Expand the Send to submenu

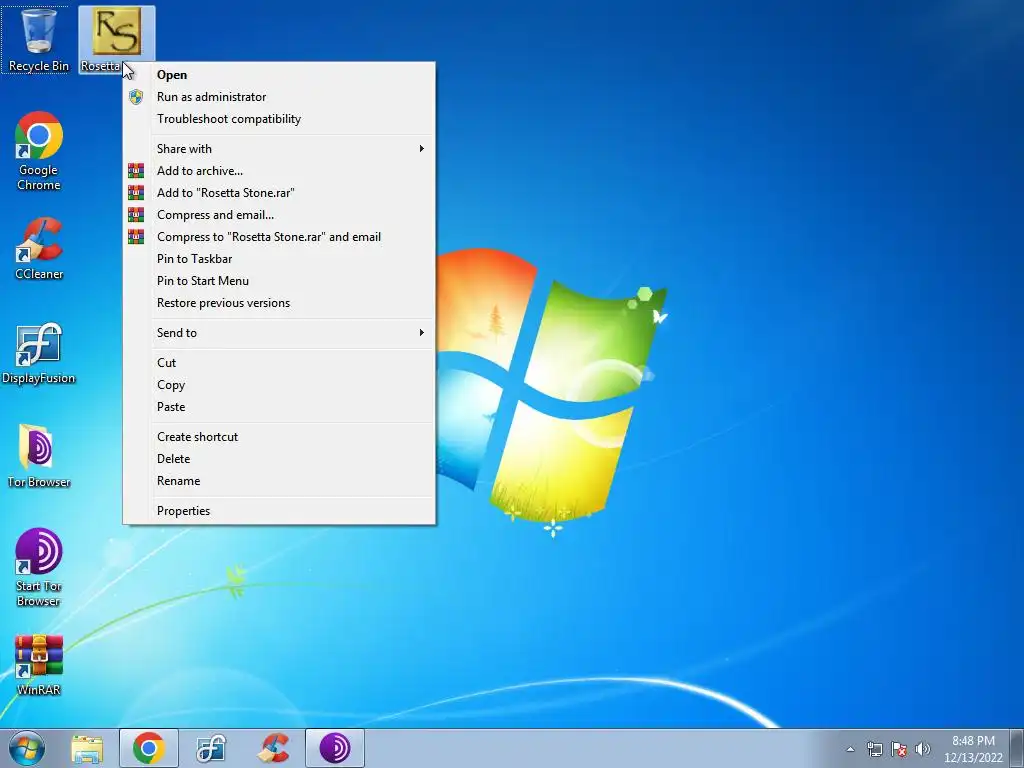point(279,333)
